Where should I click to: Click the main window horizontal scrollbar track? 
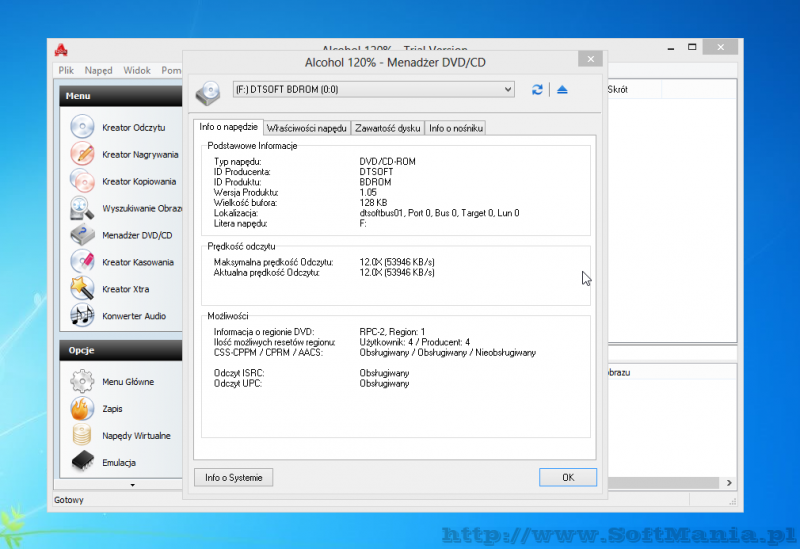(663, 483)
